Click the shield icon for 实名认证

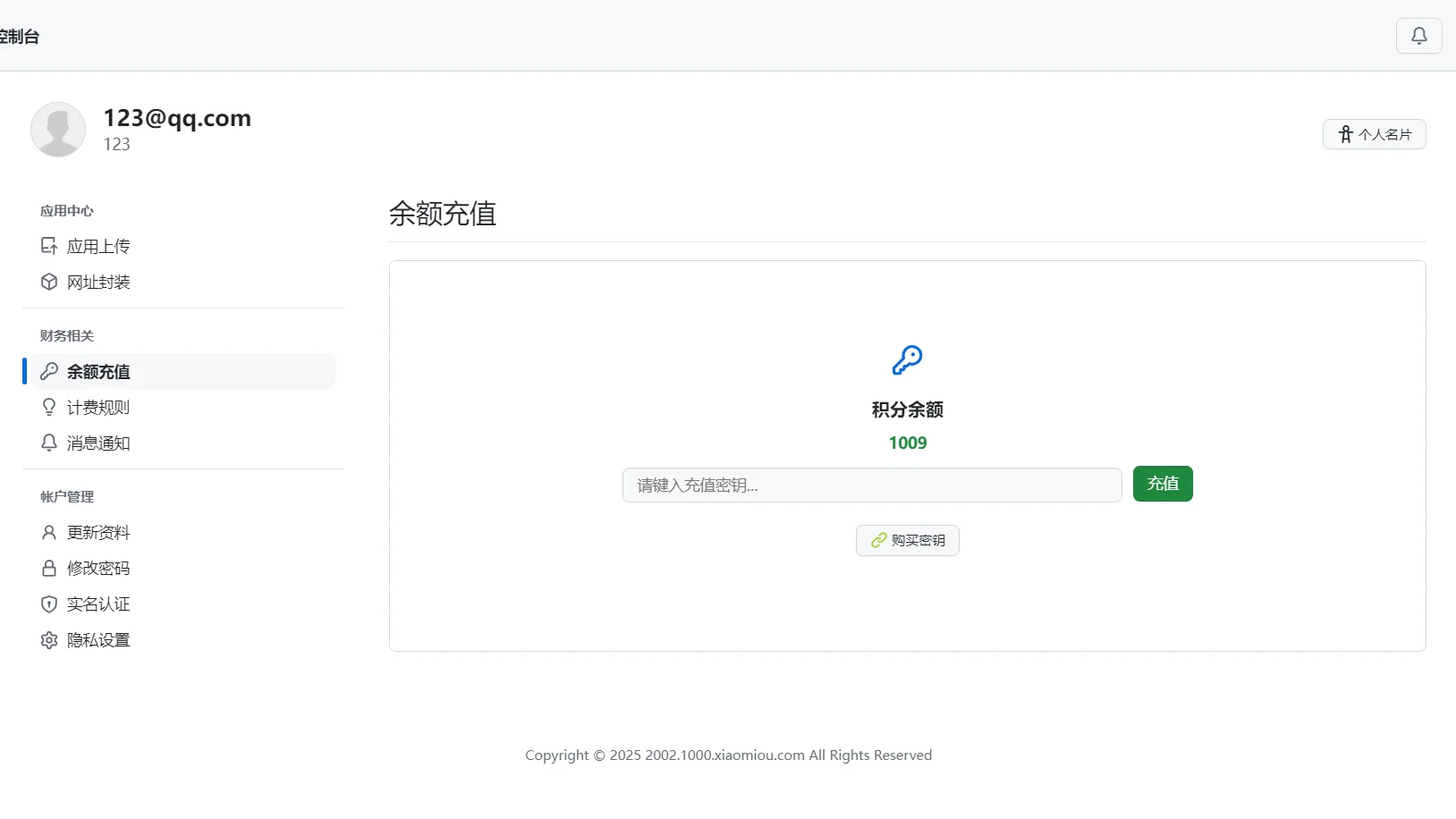pyautogui.click(x=49, y=604)
